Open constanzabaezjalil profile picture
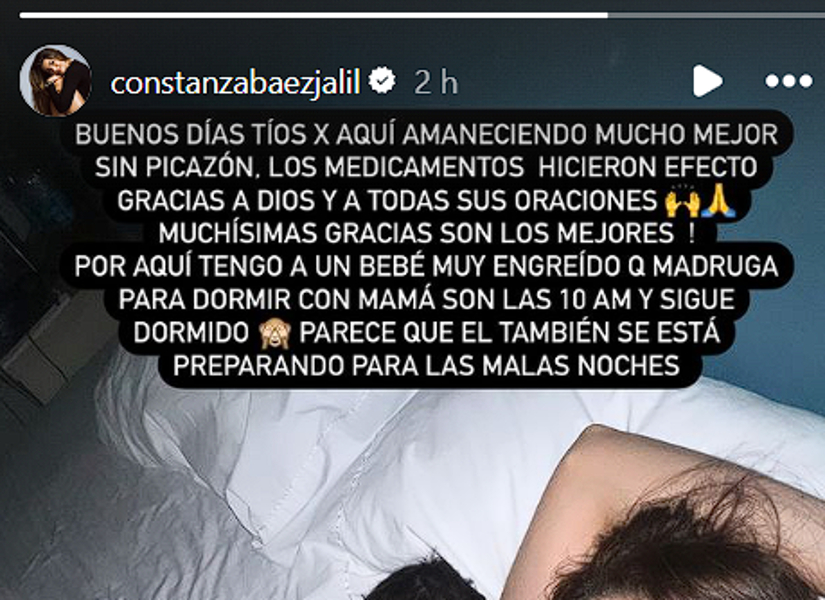 55,81
